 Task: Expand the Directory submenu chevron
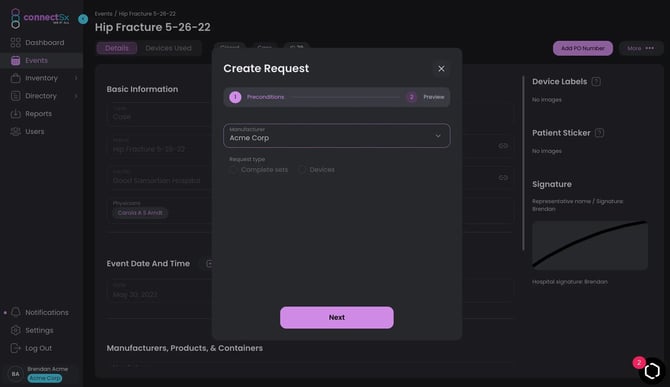(x=76, y=96)
